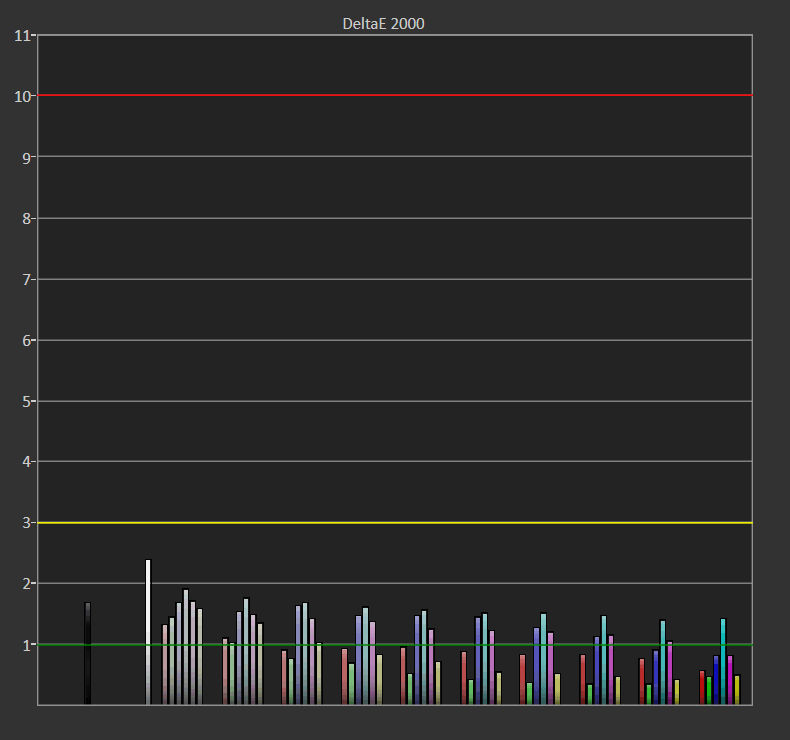Click the fully saturated yellow bar

[737, 690]
